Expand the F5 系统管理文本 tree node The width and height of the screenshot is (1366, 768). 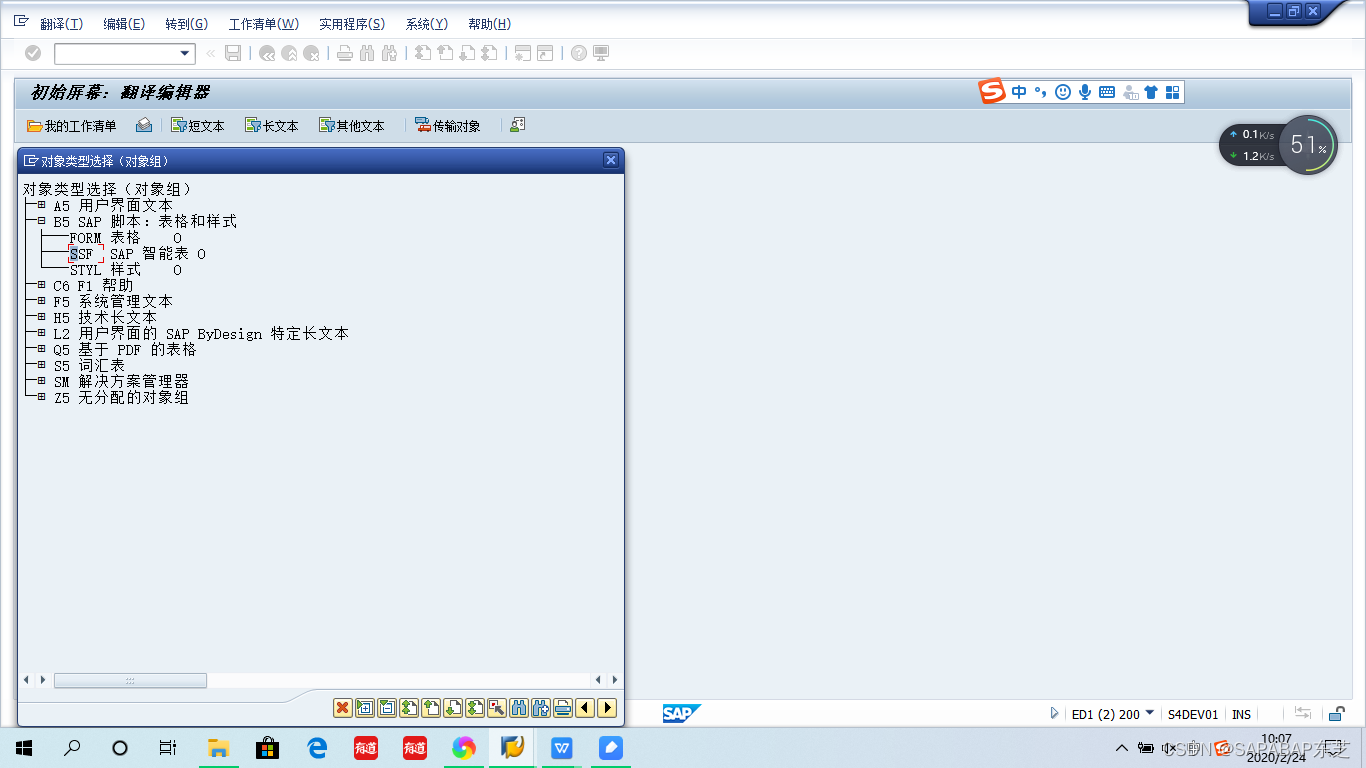tap(41, 301)
